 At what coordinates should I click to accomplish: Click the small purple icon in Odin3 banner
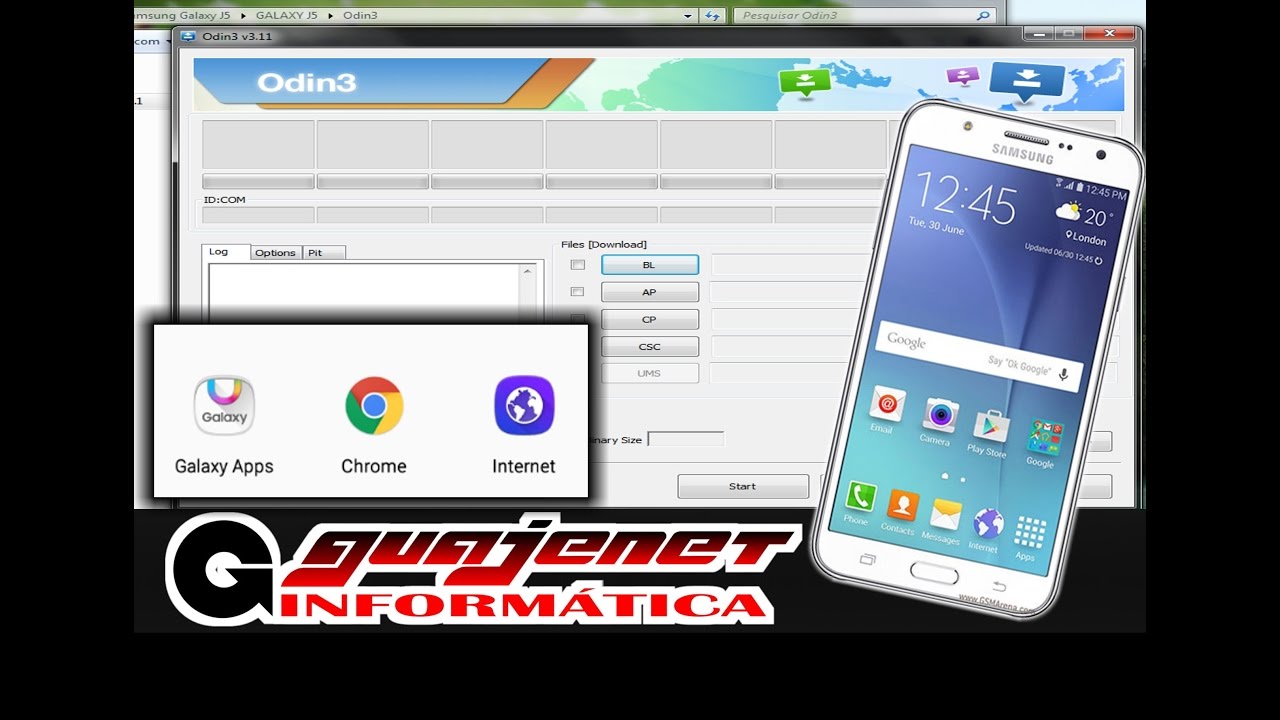click(x=963, y=76)
